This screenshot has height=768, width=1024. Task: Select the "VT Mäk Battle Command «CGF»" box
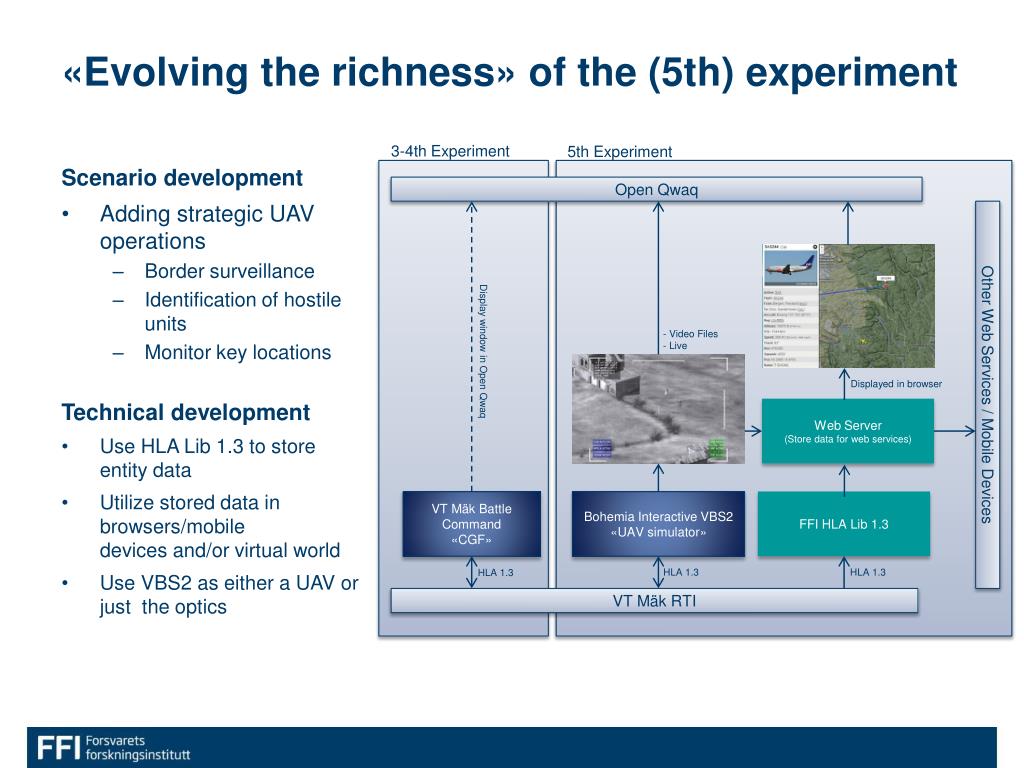click(x=472, y=524)
